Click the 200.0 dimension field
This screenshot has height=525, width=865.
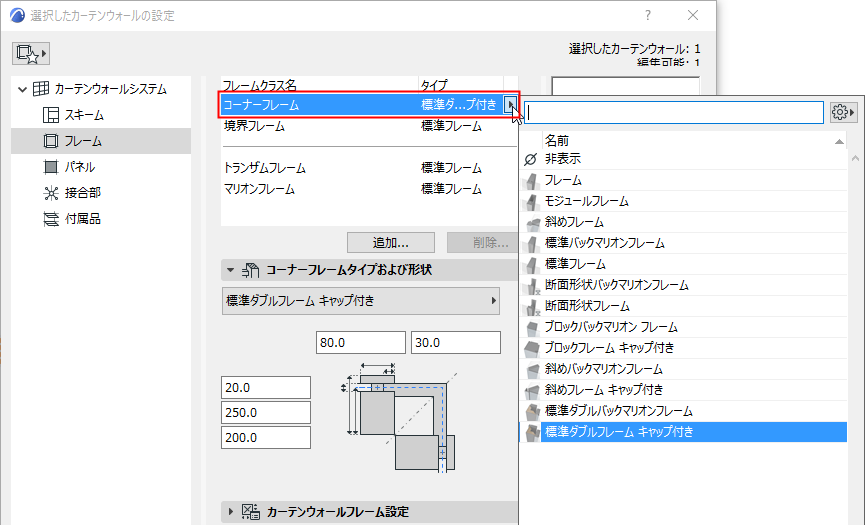click(266, 437)
